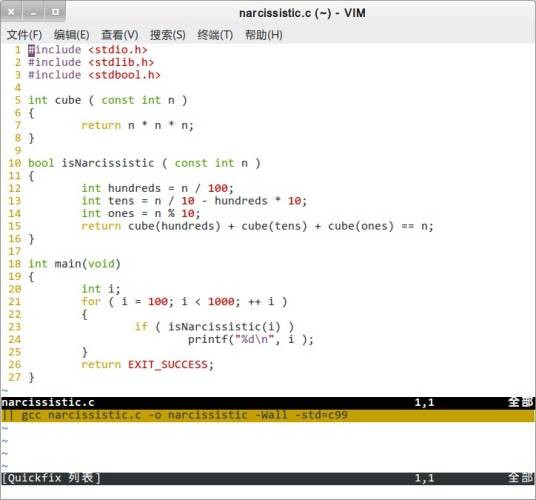Select the gcc command quickfix entry
The width and height of the screenshot is (536, 500).
[268, 415]
